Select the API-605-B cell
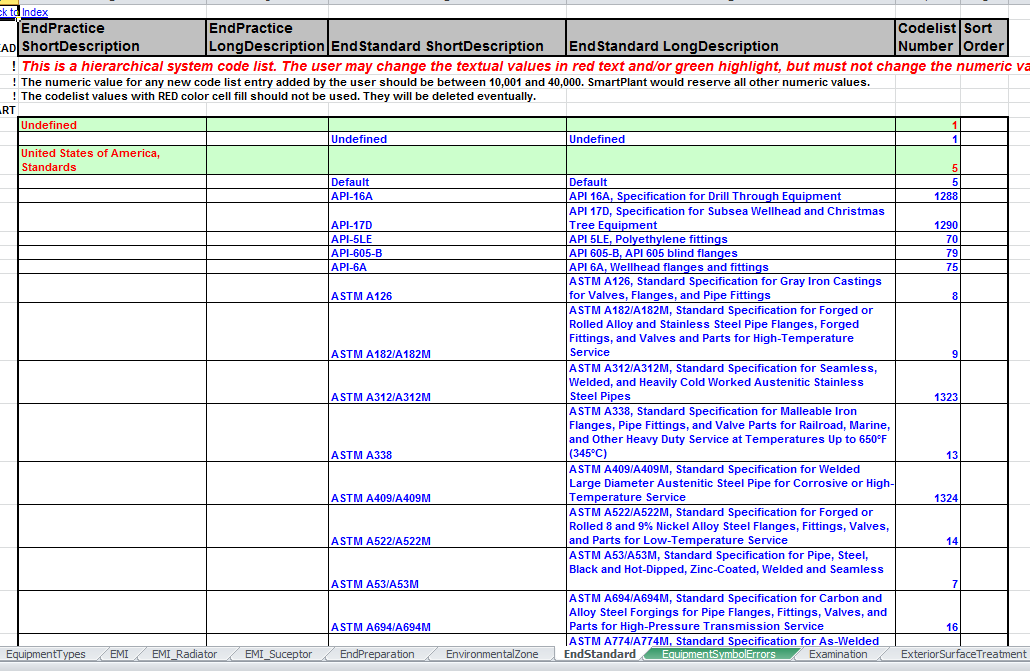The image size is (1030, 671). 447,253
